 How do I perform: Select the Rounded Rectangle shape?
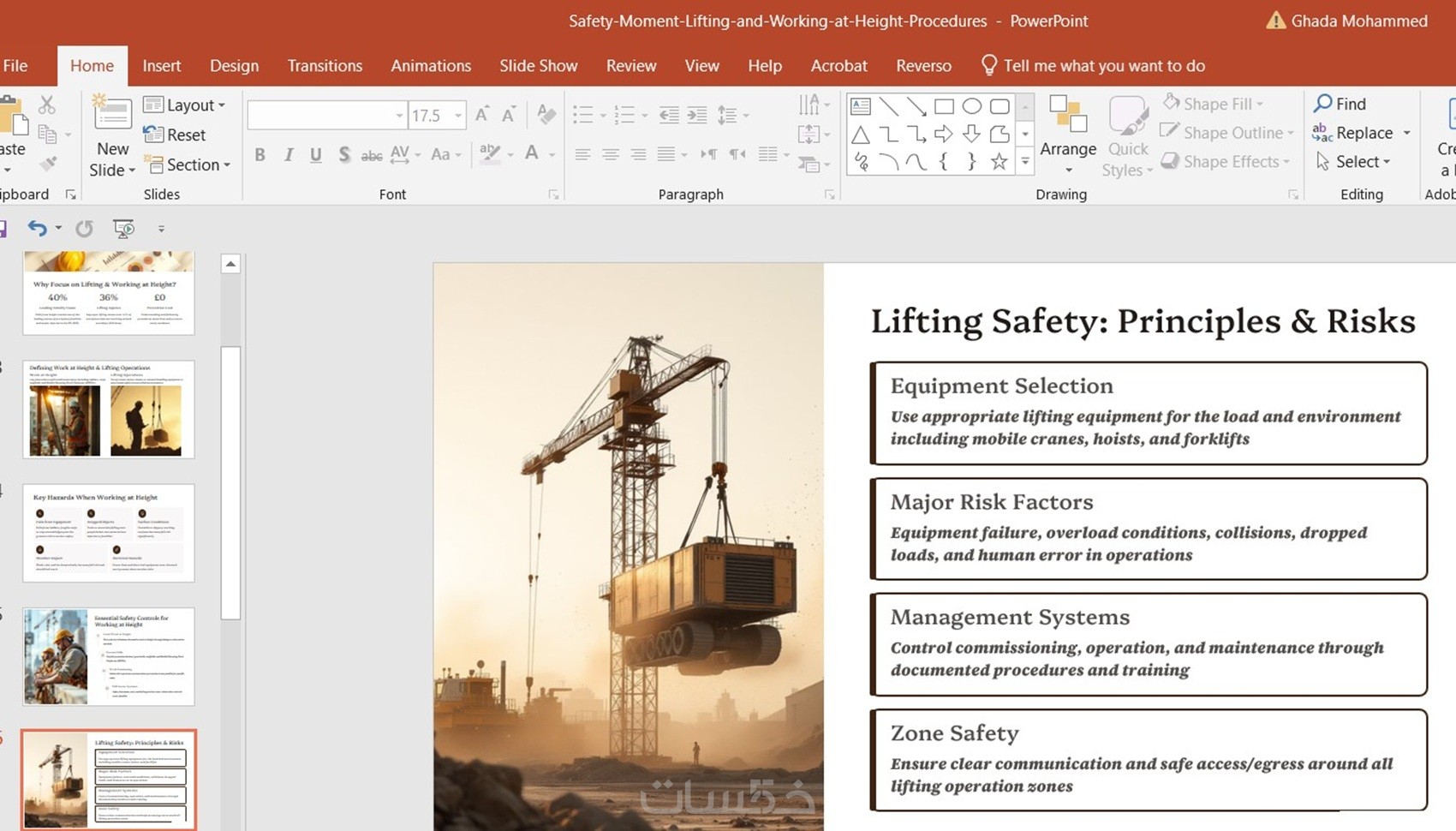[x=1000, y=106]
